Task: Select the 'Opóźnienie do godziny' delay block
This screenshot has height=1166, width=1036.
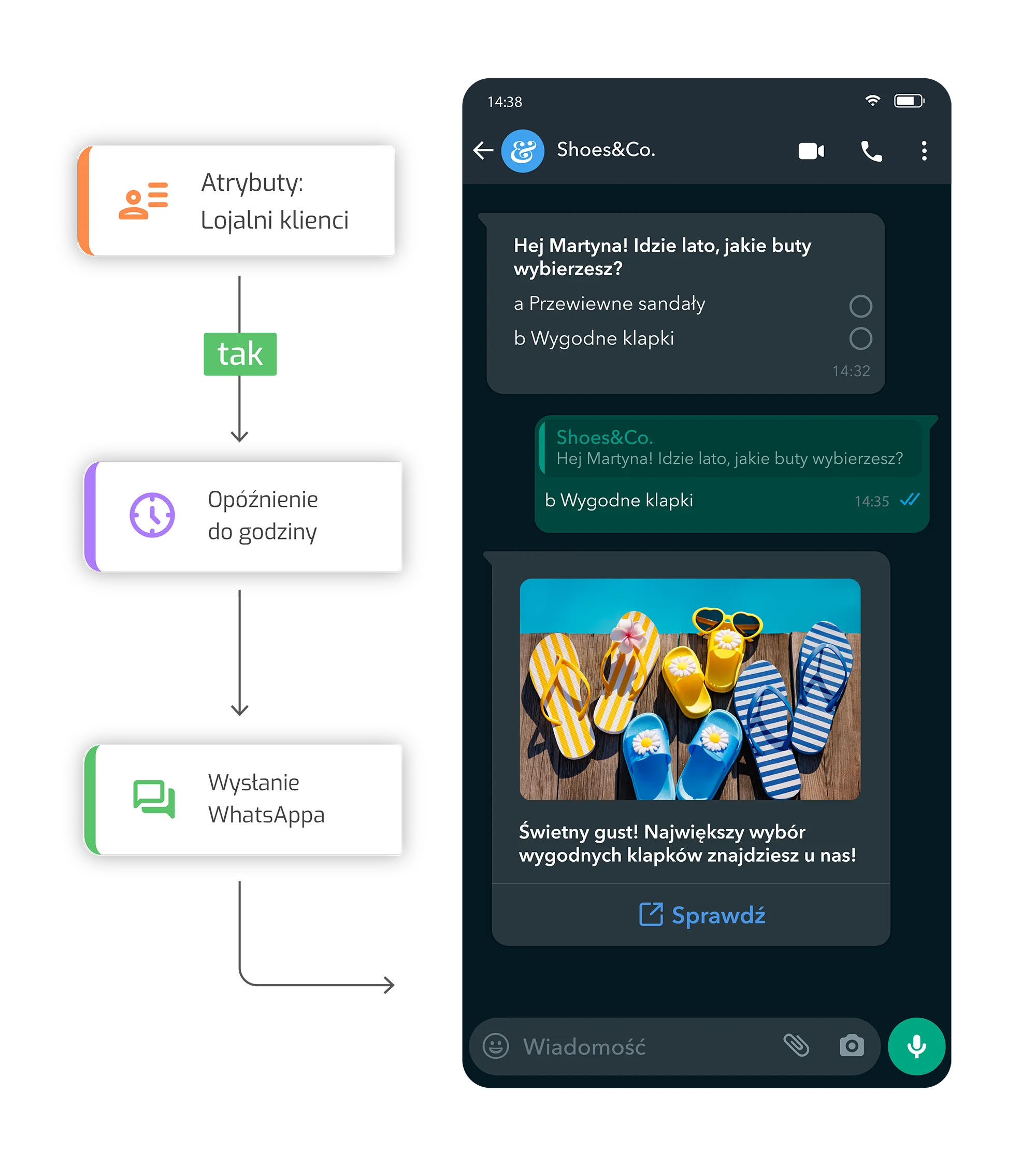Action: [x=244, y=516]
